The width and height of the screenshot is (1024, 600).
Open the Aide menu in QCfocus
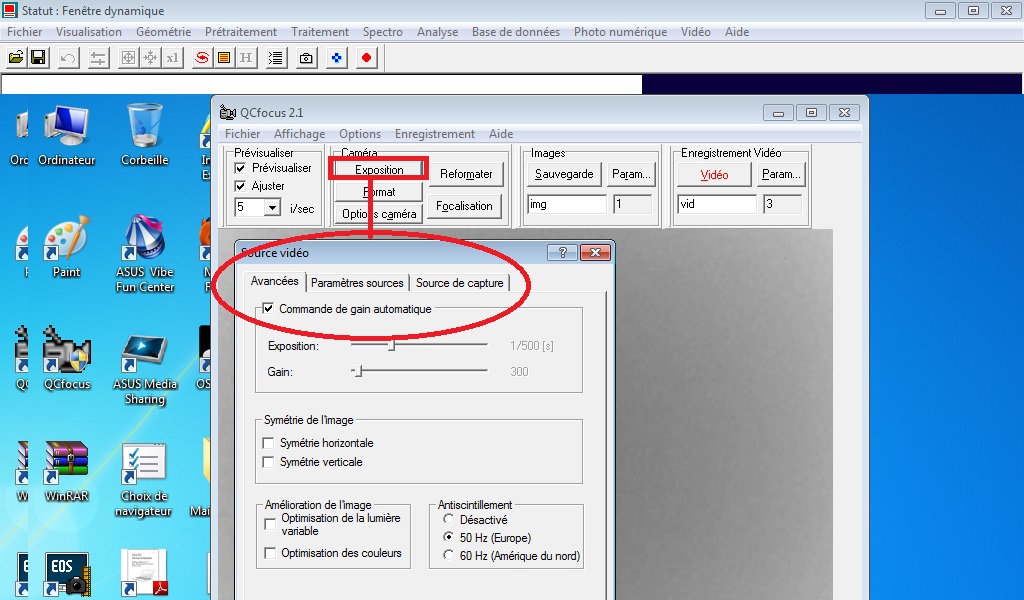coord(501,134)
